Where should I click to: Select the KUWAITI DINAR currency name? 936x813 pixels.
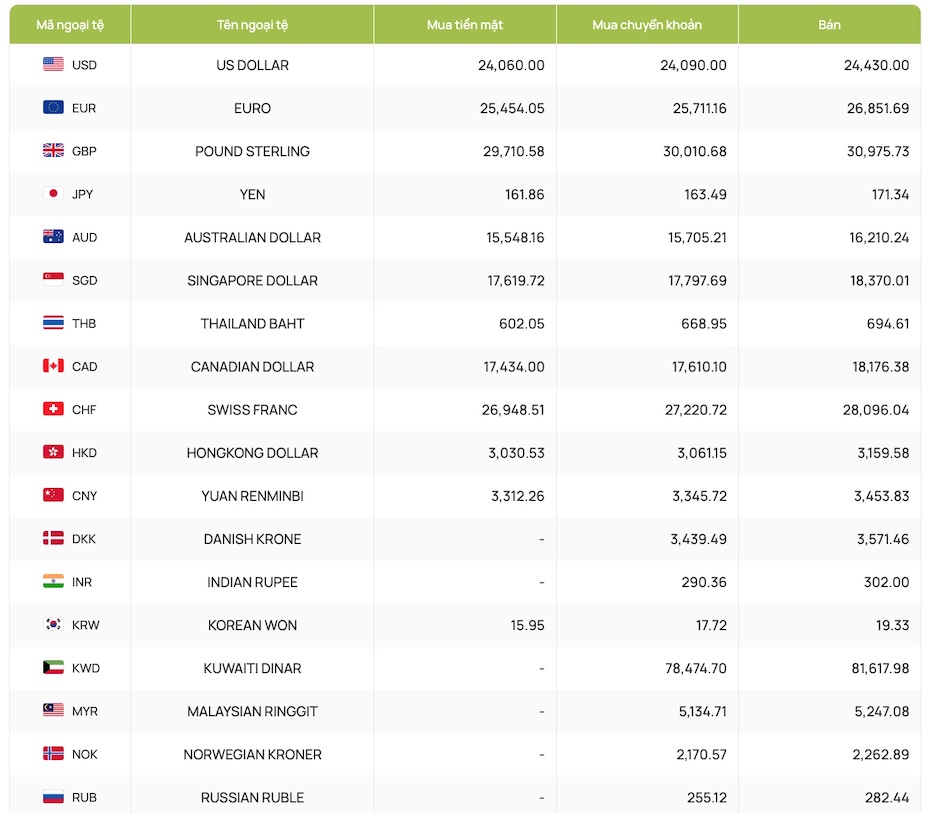(252, 668)
